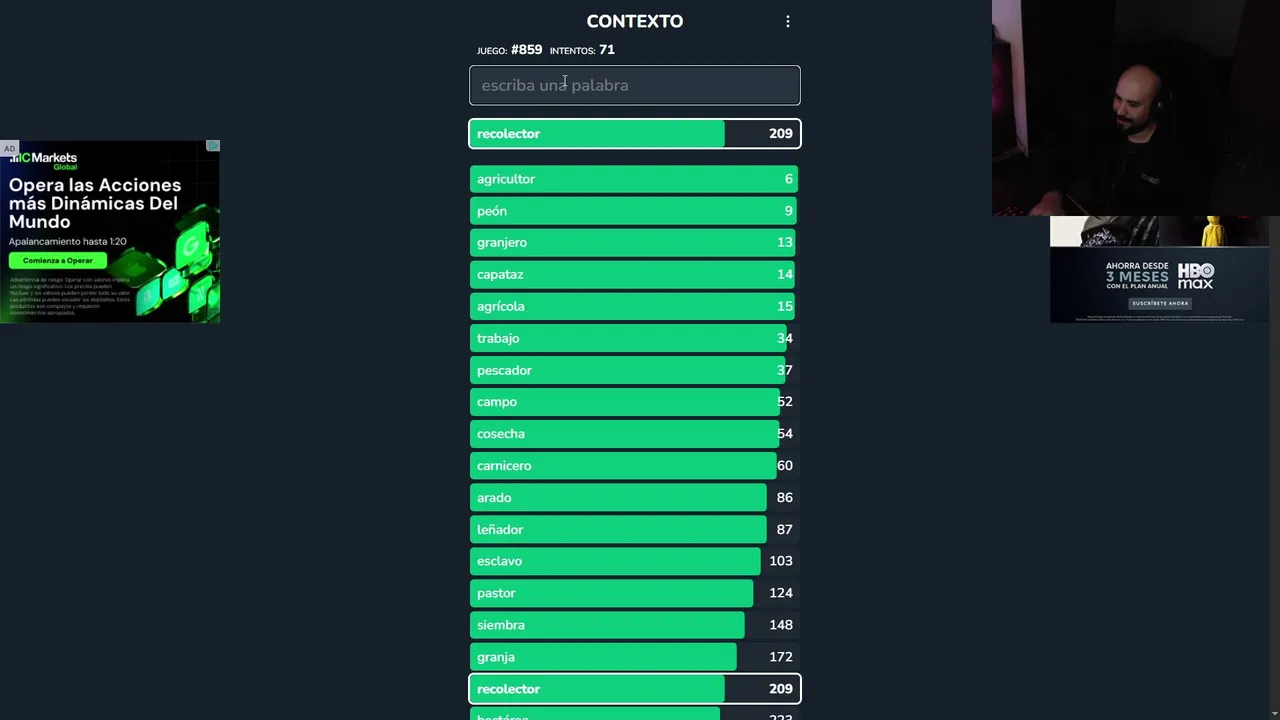The width and height of the screenshot is (1280, 720).
Task: Click the 'Suscríbete ahora' button
Action: coord(1160,303)
